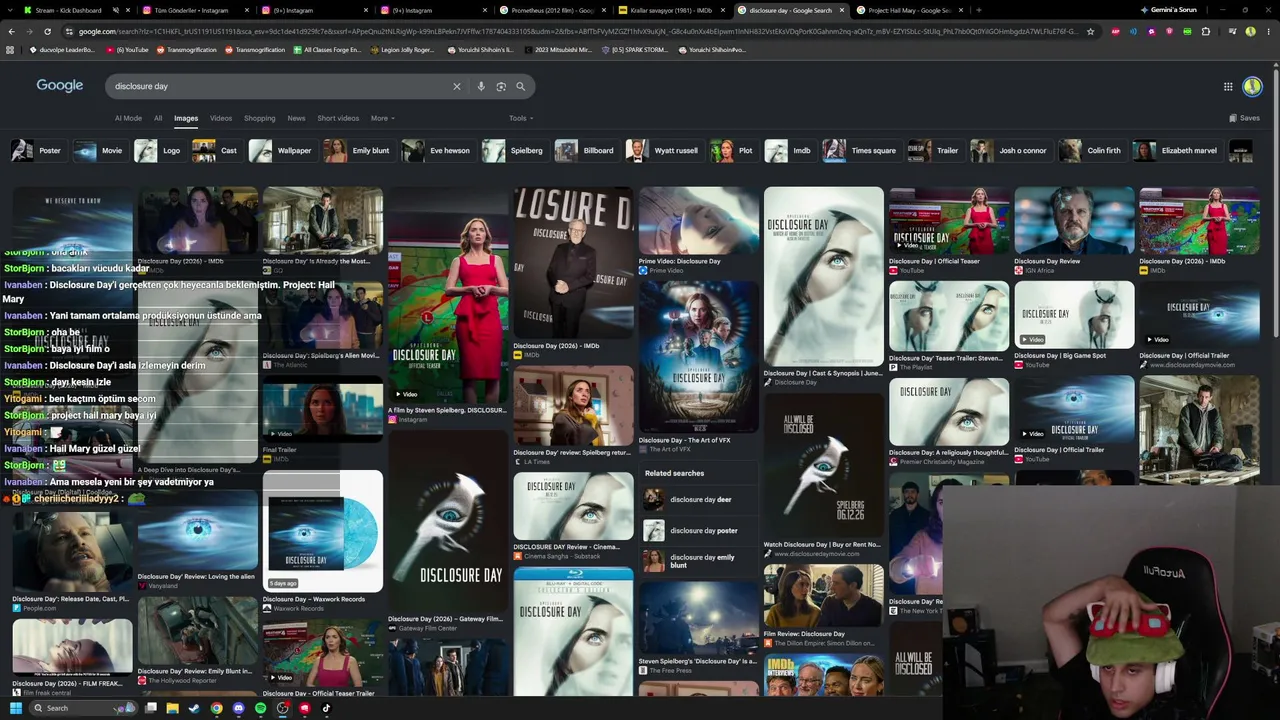Filter images by the Billboard chip
The image size is (1280, 720).
click(x=587, y=151)
